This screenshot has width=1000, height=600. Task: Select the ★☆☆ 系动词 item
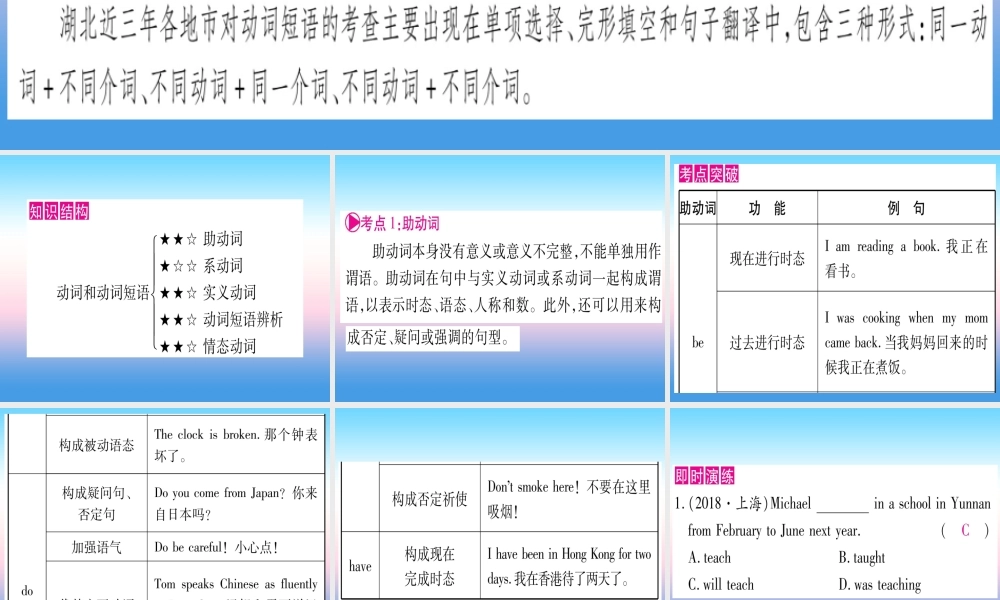(201, 266)
